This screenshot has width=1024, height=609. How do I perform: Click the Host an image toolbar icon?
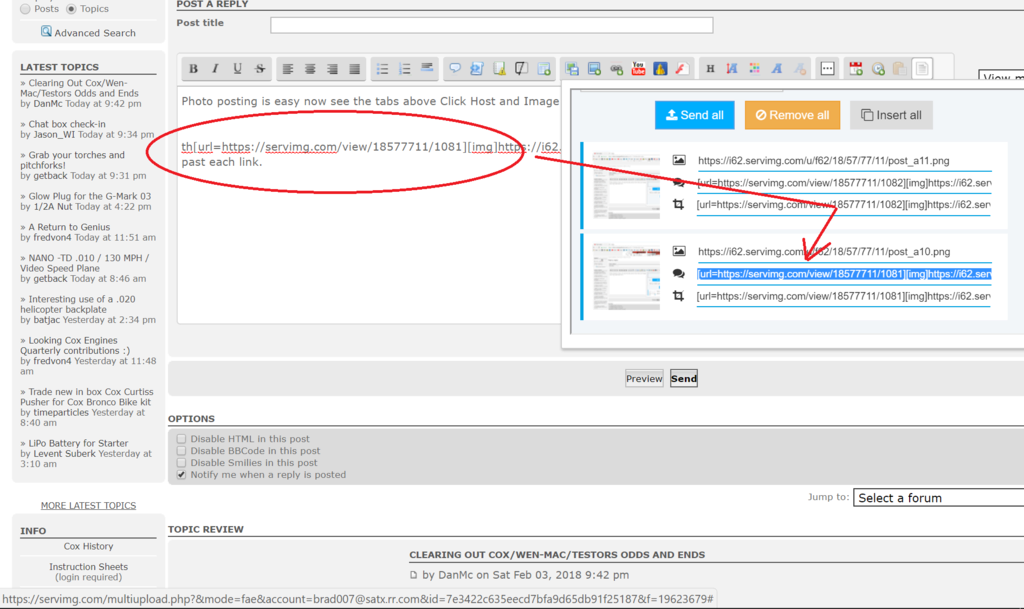[572, 69]
